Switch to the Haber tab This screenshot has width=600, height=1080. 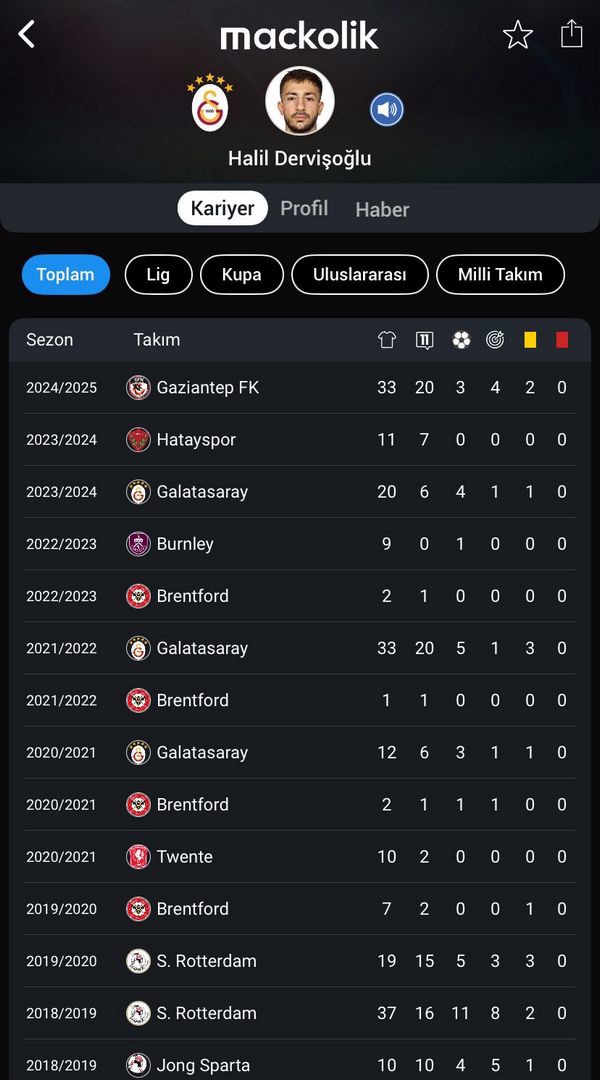(x=382, y=209)
